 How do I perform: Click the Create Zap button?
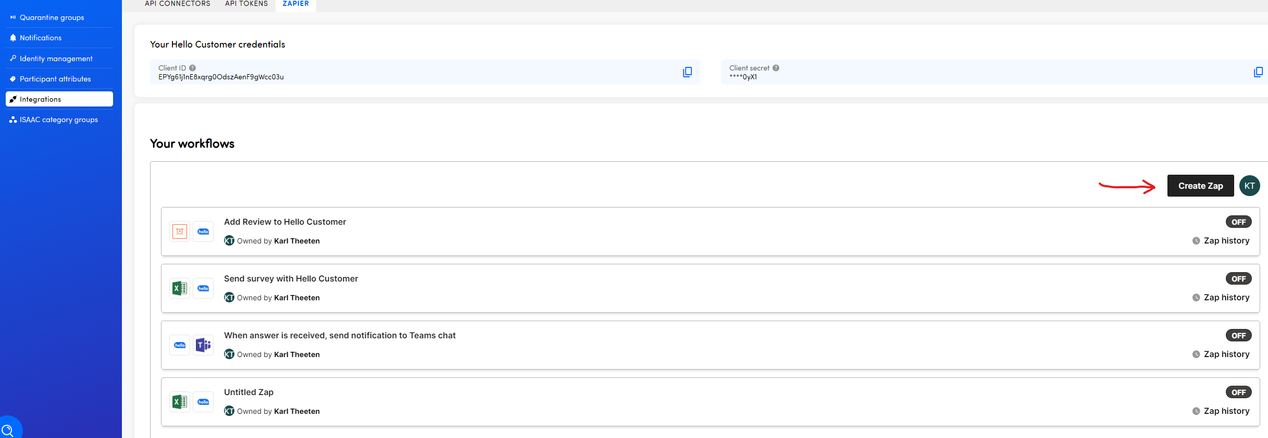[1200, 186]
